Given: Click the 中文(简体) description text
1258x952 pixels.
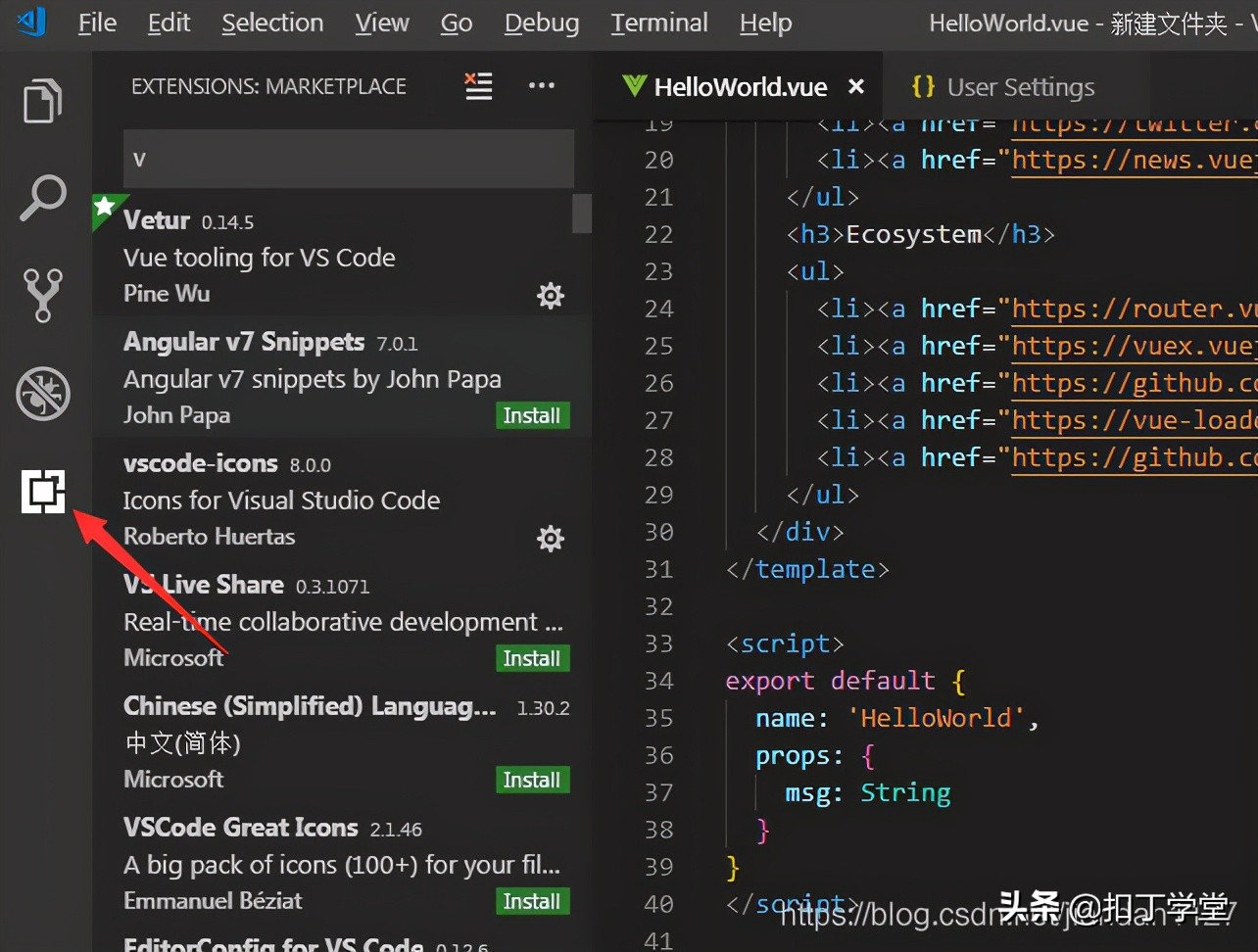Looking at the screenshot, I should click(x=182, y=743).
